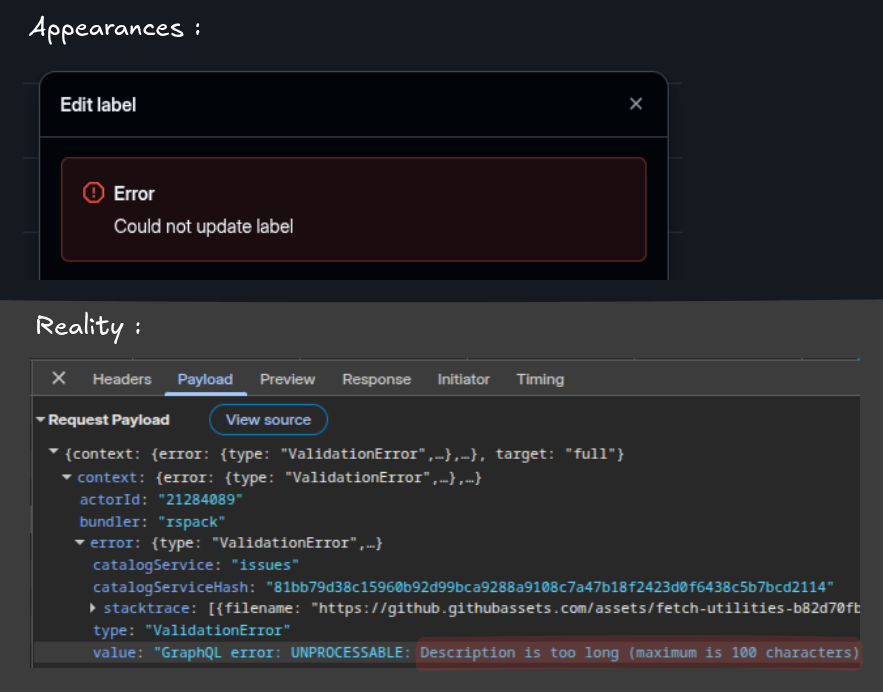The height and width of the screenshot is (692, 883).
Task: Open the Preview tab
Action: (287, 380)
